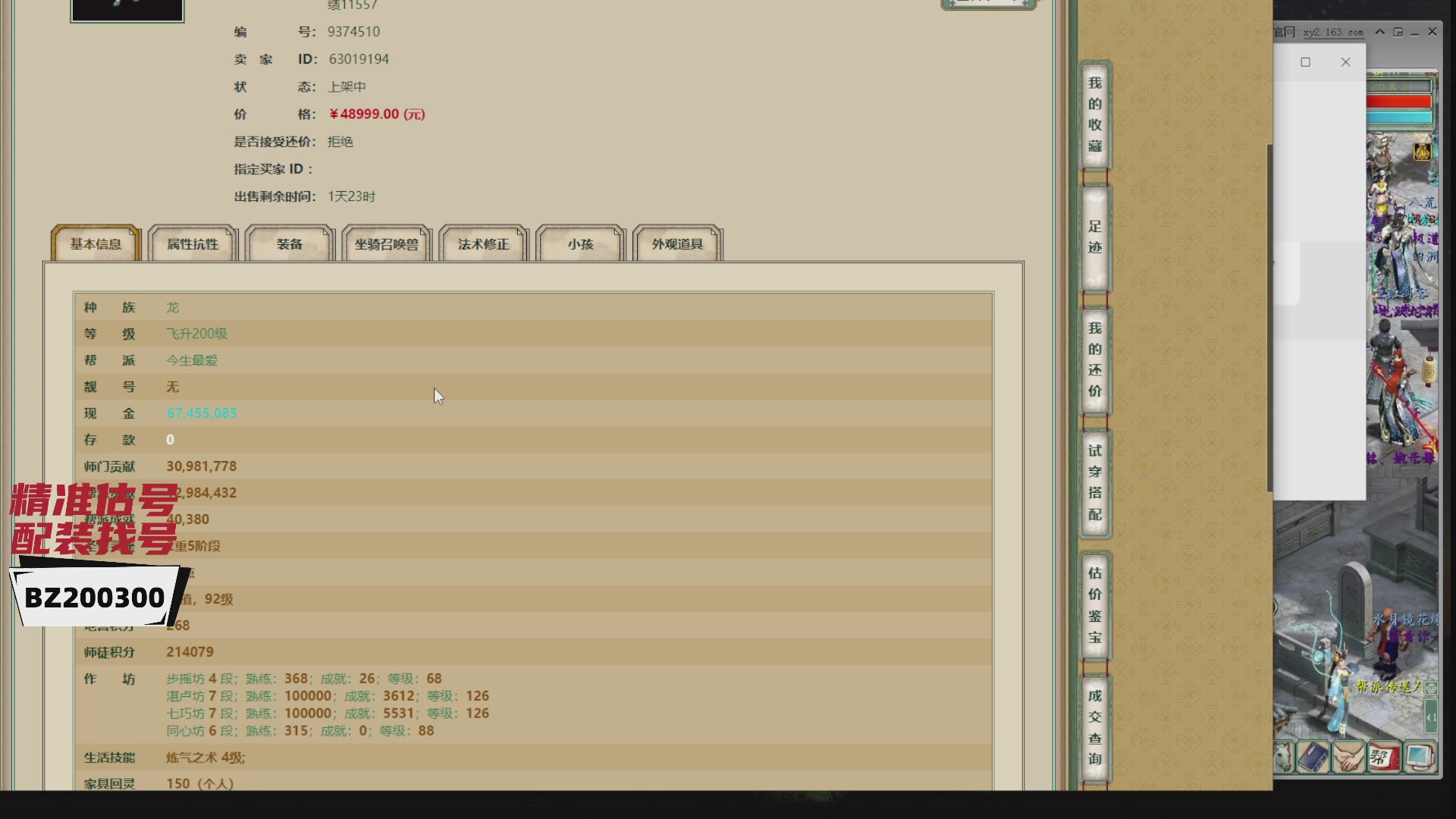
Task: Select the 坐骑召唤兽 tab
Action: tap(386, 244)
